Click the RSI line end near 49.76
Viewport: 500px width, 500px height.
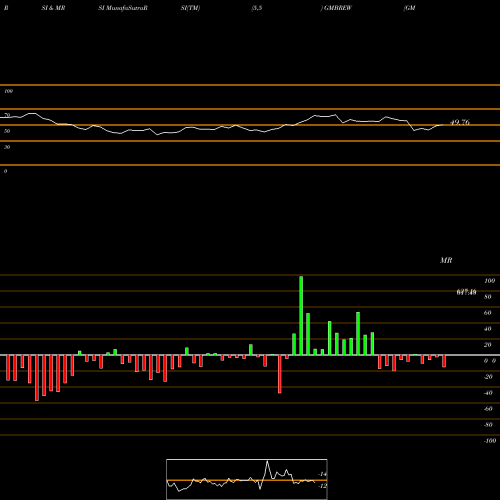click(443, 125)
